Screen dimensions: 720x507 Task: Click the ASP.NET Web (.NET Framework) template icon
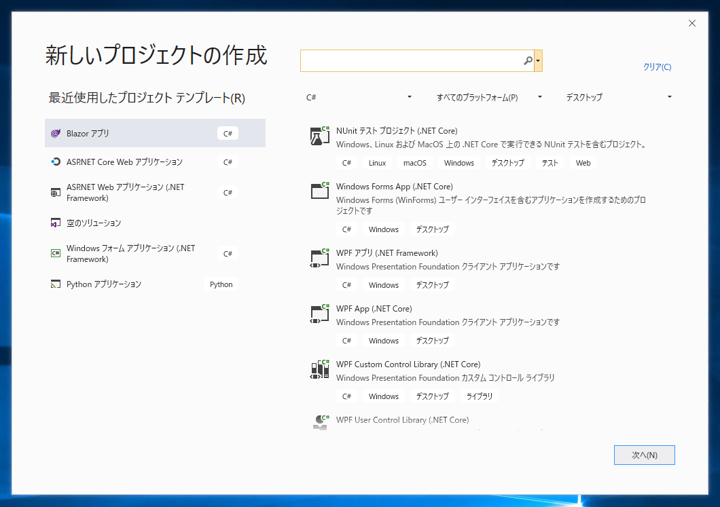(x=56, y=192)
